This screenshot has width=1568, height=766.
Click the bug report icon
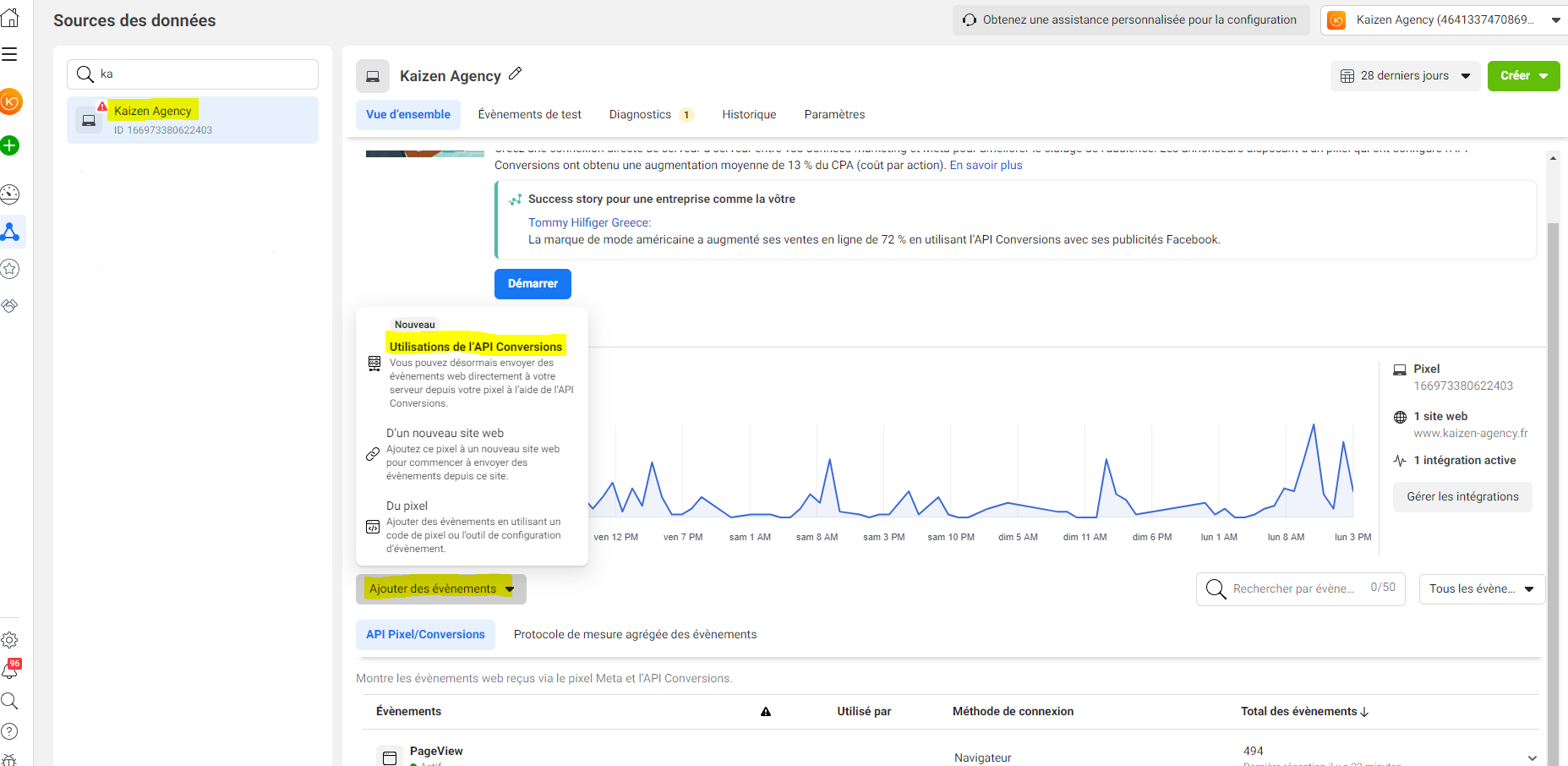(x=9, y=759)
